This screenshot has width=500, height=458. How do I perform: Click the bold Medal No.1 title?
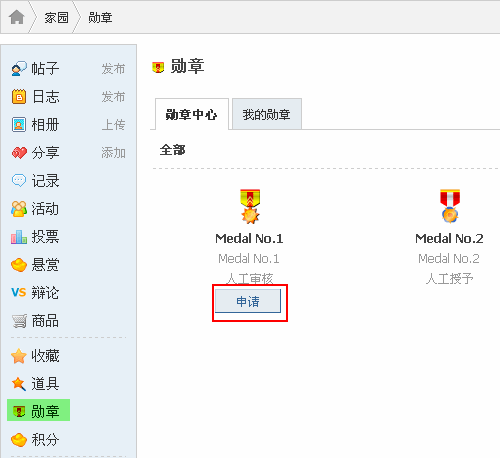pyautogui.click(x=249, y=239)
